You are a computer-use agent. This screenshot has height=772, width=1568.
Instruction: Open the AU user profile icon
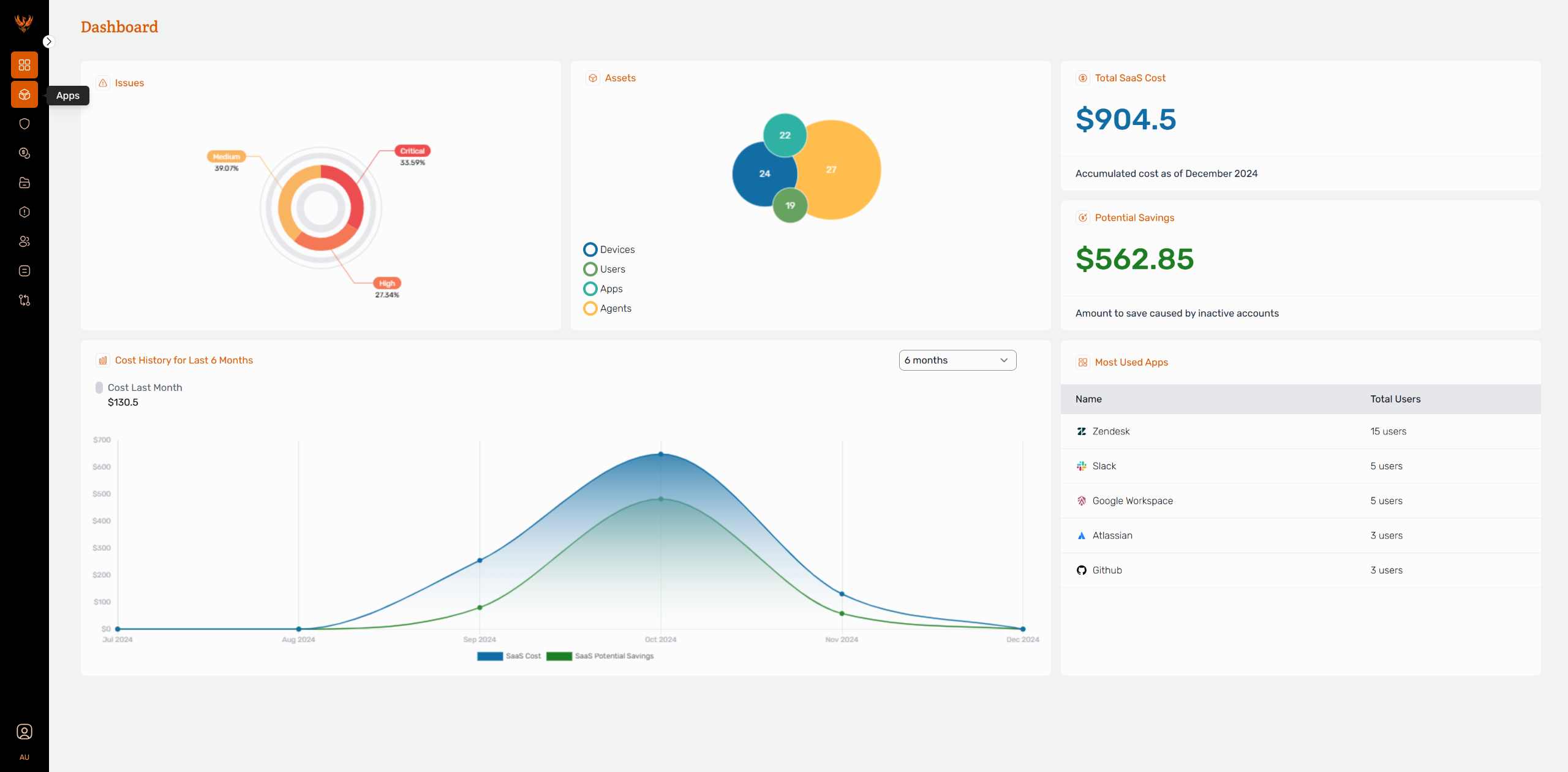coord(24,732)
